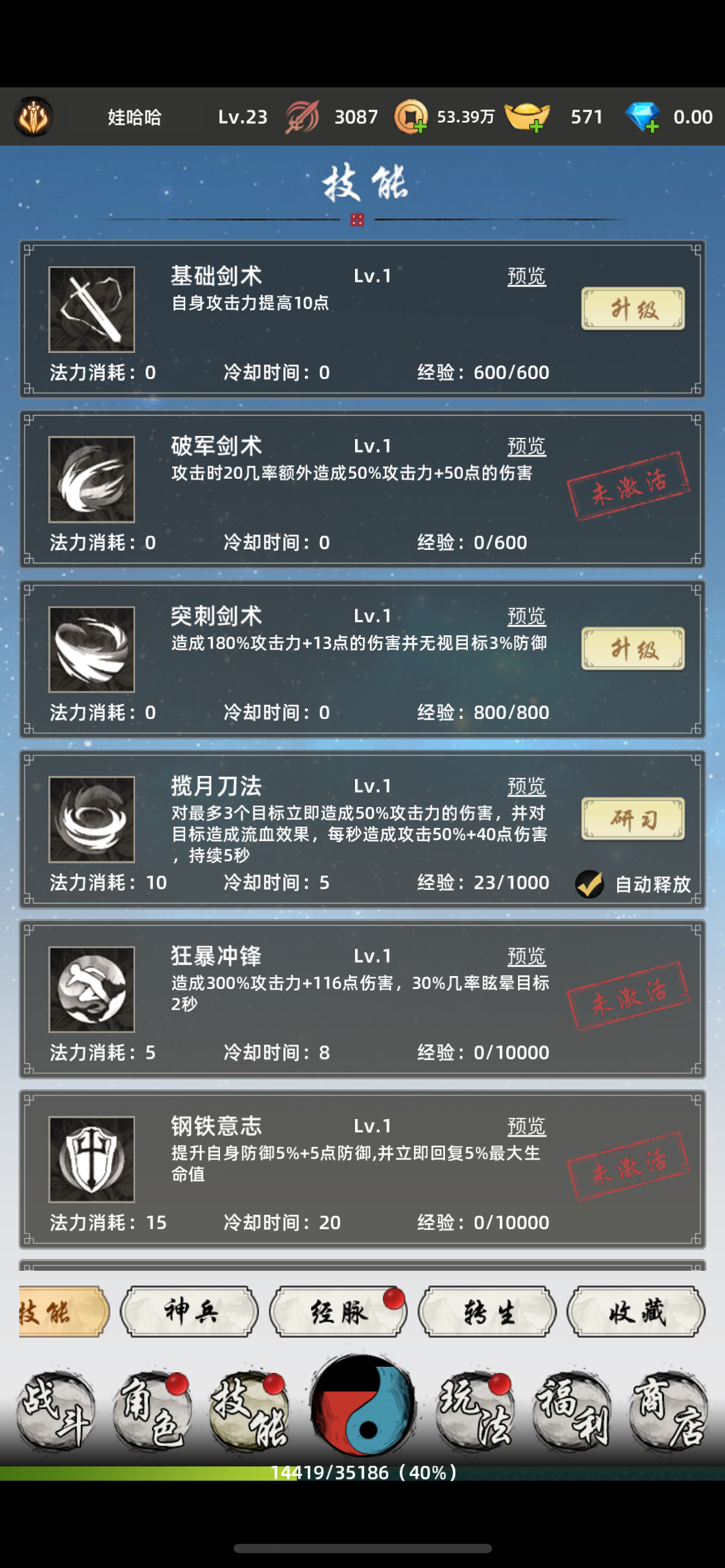Open the 预览 link for 狂暴冲锋
The width and height of the screenshot is (725, 1568).
(x=527, y=956)
